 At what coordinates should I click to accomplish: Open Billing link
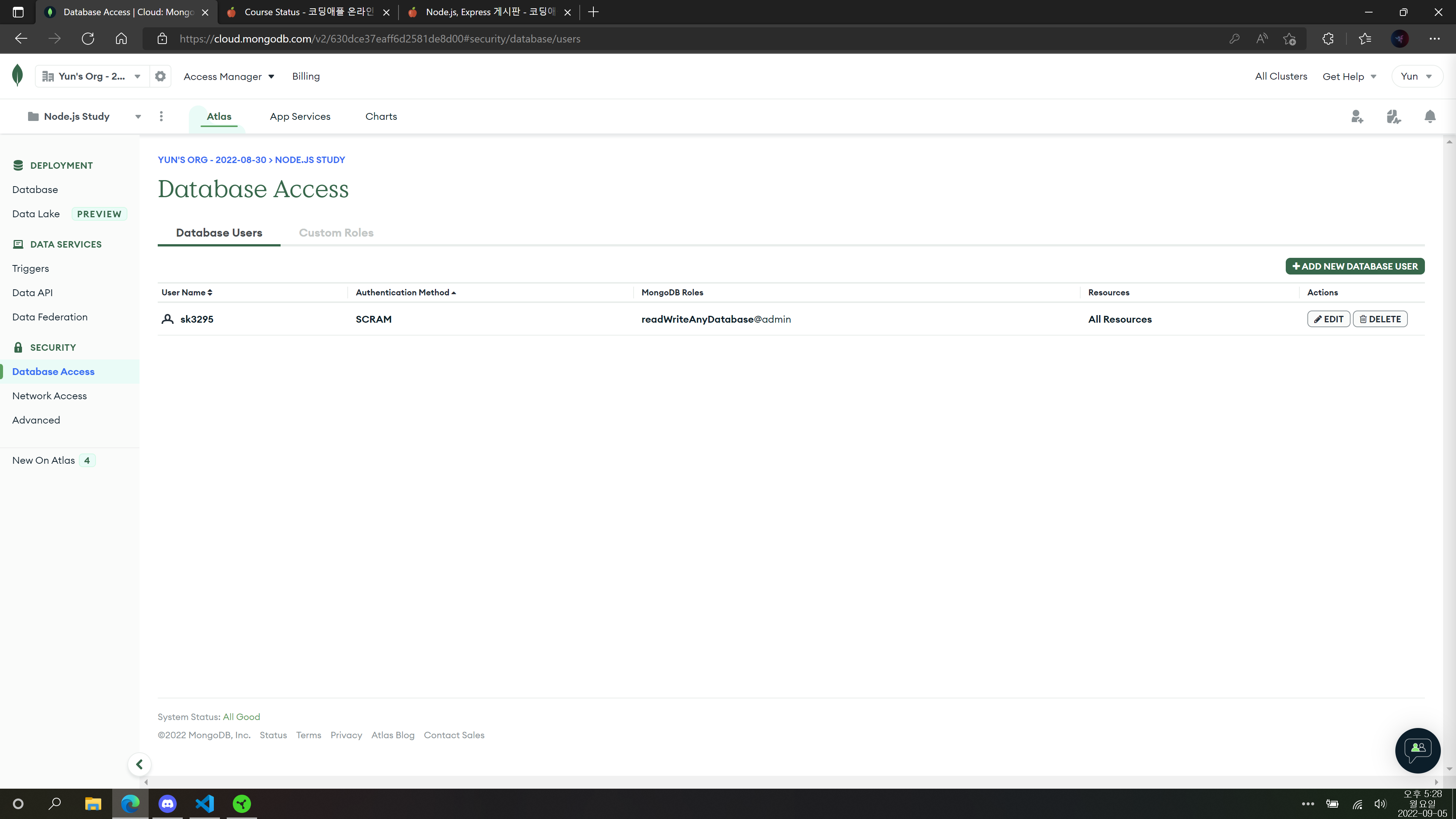306,76
